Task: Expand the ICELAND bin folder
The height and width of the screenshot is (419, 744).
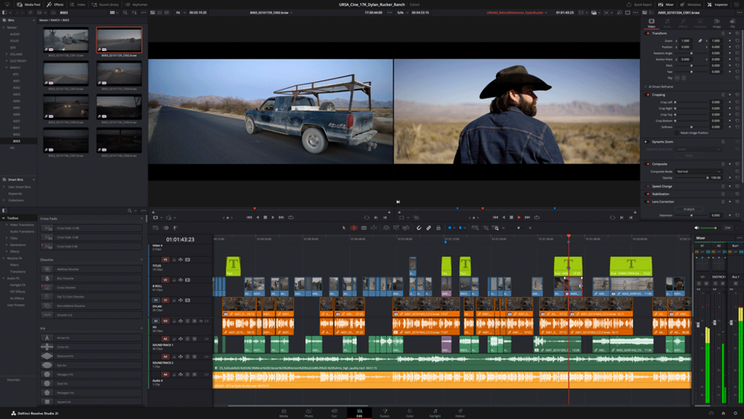Action: pos(7,54)
